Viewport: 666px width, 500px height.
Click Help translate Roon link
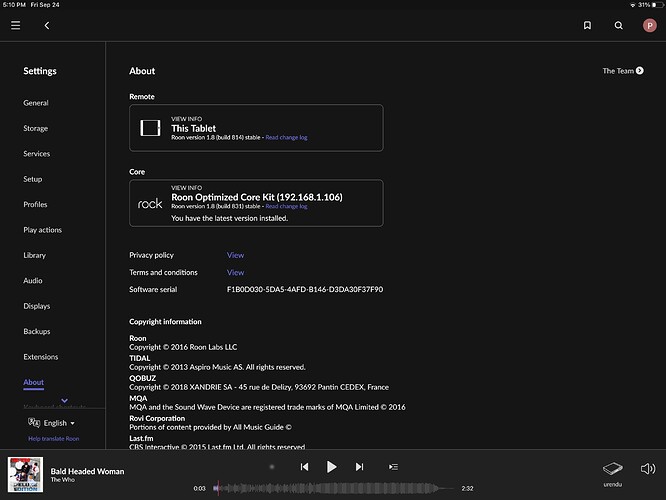click(54, 438)
